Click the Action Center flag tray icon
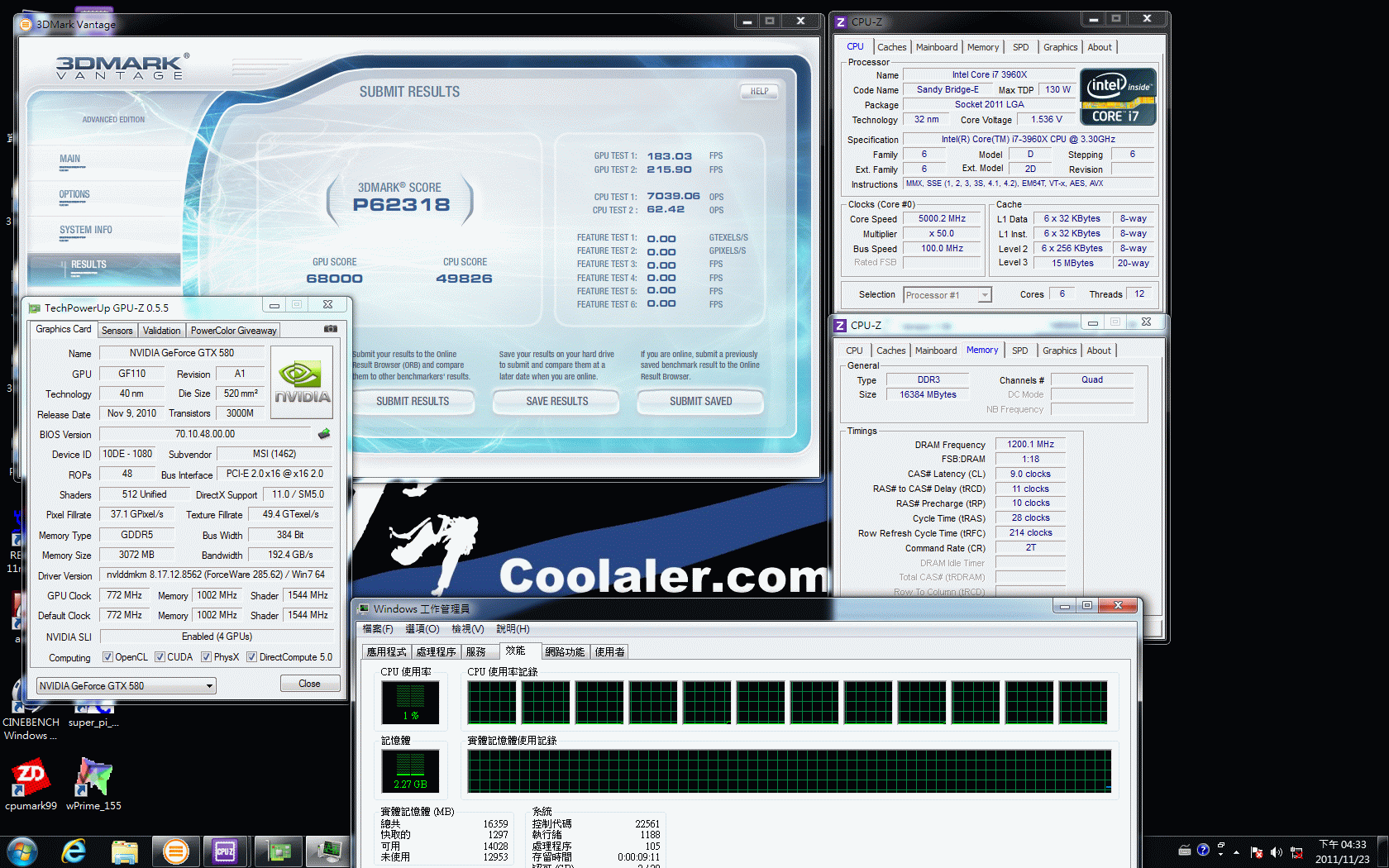This screenshot has width=1389, height=868. pyautogui.click(x=1257, y=852)
